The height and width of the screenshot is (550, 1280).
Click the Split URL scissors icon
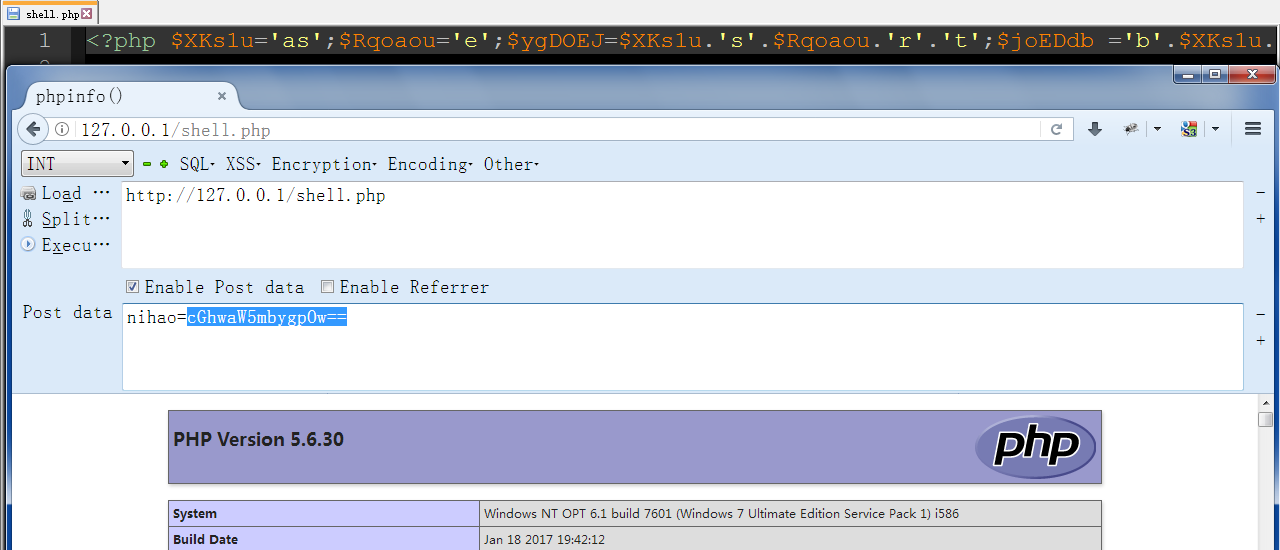(28, 219)
